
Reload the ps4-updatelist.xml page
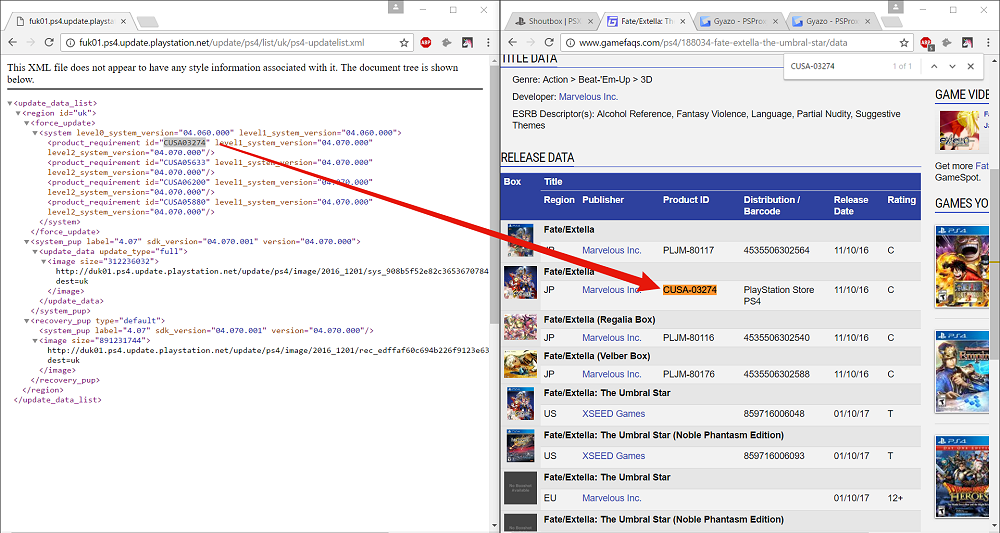tap(48, 43)
